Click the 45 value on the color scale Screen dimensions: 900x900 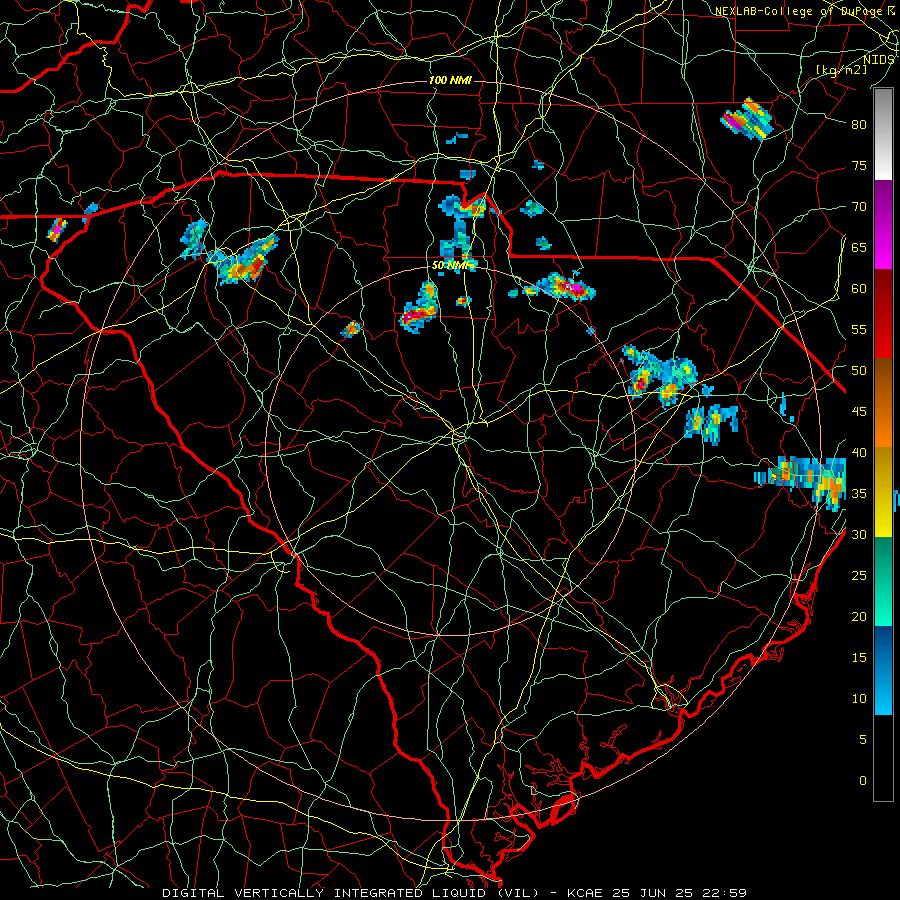[859, 412]
